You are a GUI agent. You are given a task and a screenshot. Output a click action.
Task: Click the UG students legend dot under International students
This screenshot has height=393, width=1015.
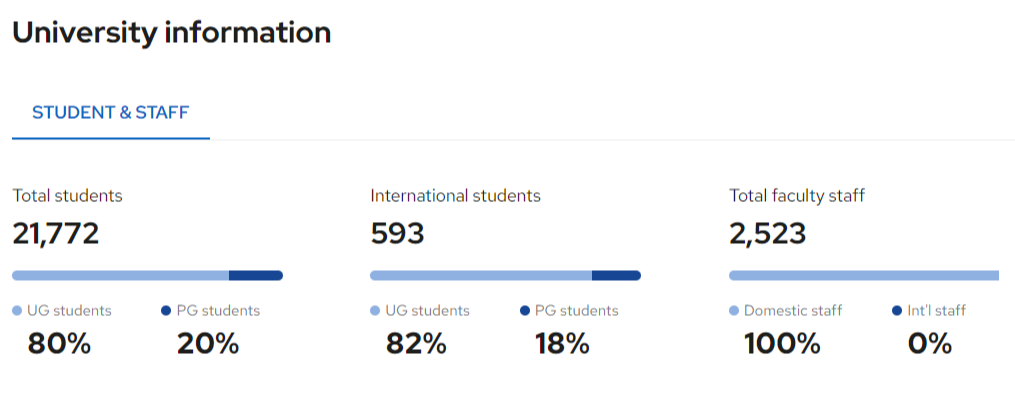click(375, 311)
